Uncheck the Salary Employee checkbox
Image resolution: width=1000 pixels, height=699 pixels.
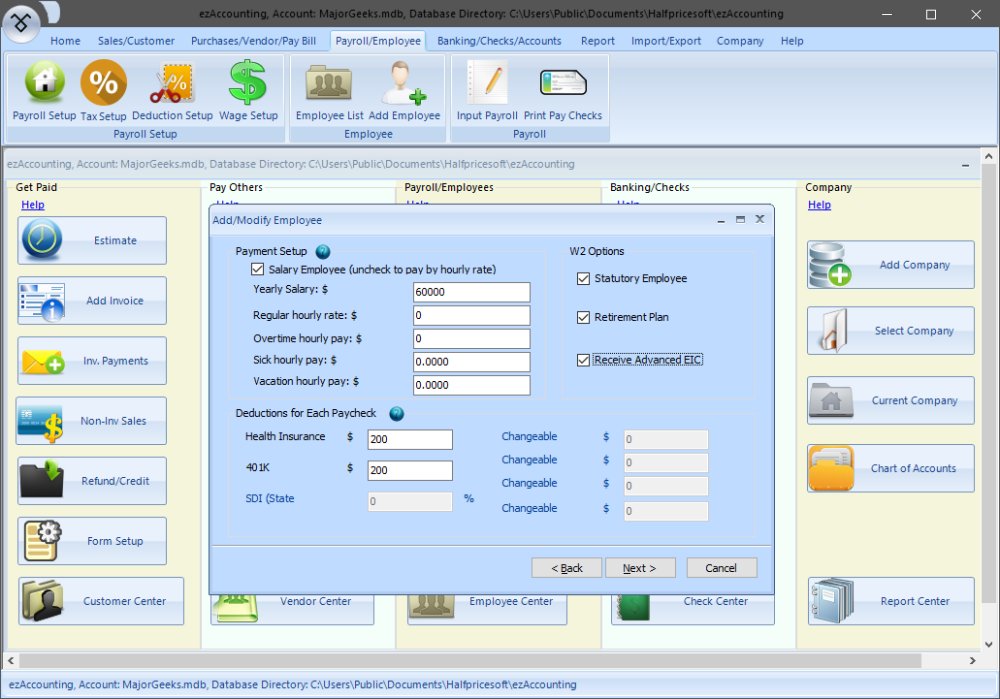258,270
